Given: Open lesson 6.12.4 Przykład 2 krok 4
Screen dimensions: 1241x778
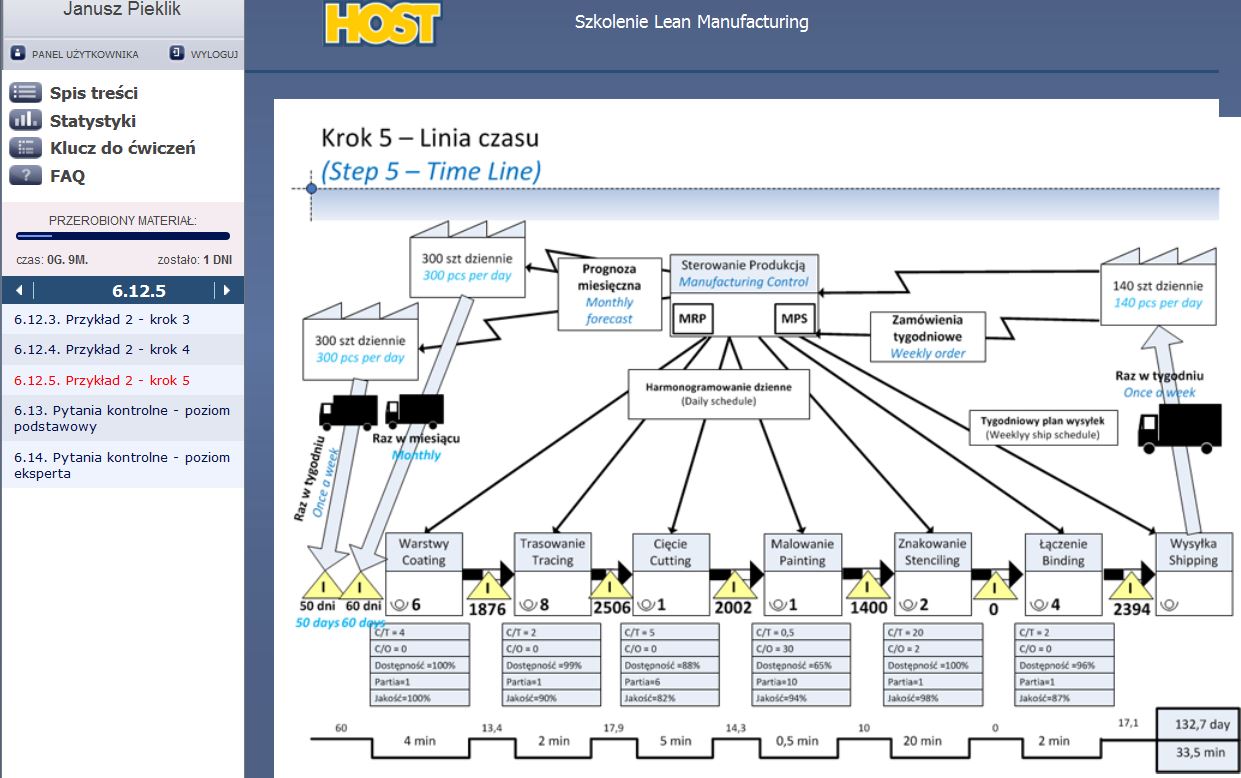Looking at the screenshot, I should (x=102, y=350).
